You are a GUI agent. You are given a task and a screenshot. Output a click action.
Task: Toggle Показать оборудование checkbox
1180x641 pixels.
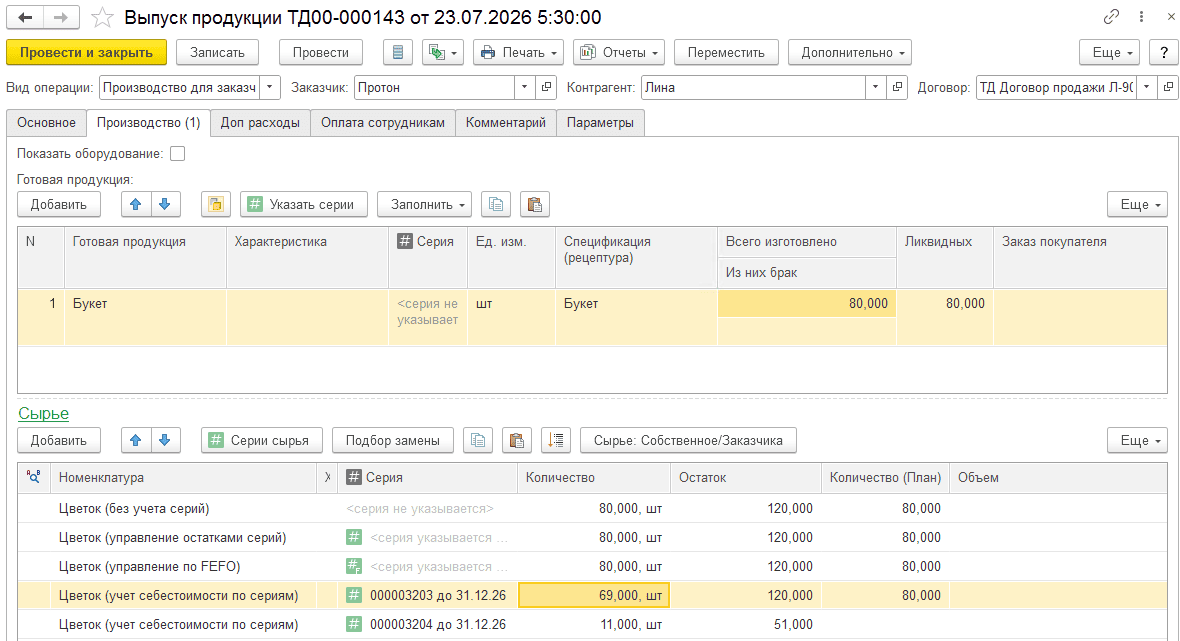pos(178,153)
